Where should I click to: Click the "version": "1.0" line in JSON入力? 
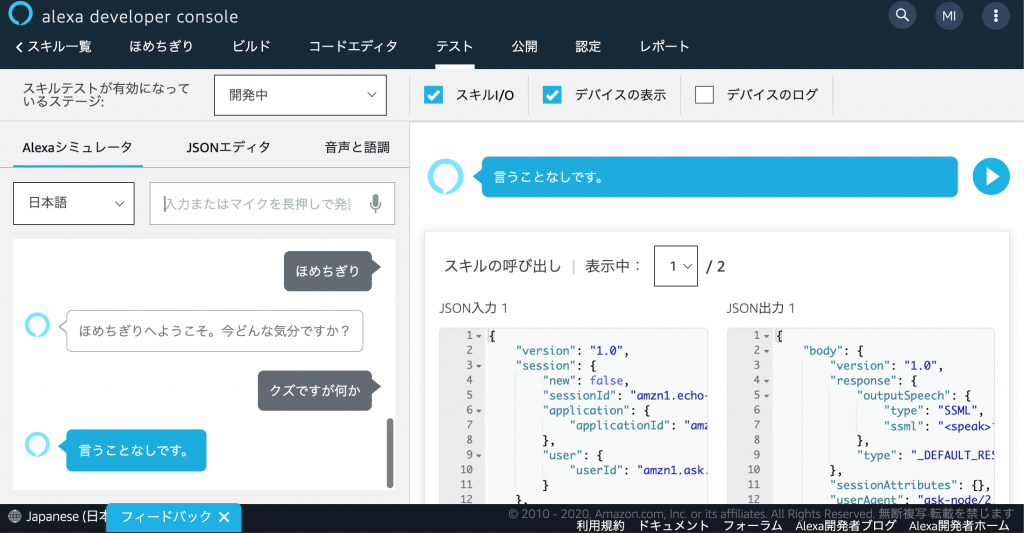click(x=572, y=351)
